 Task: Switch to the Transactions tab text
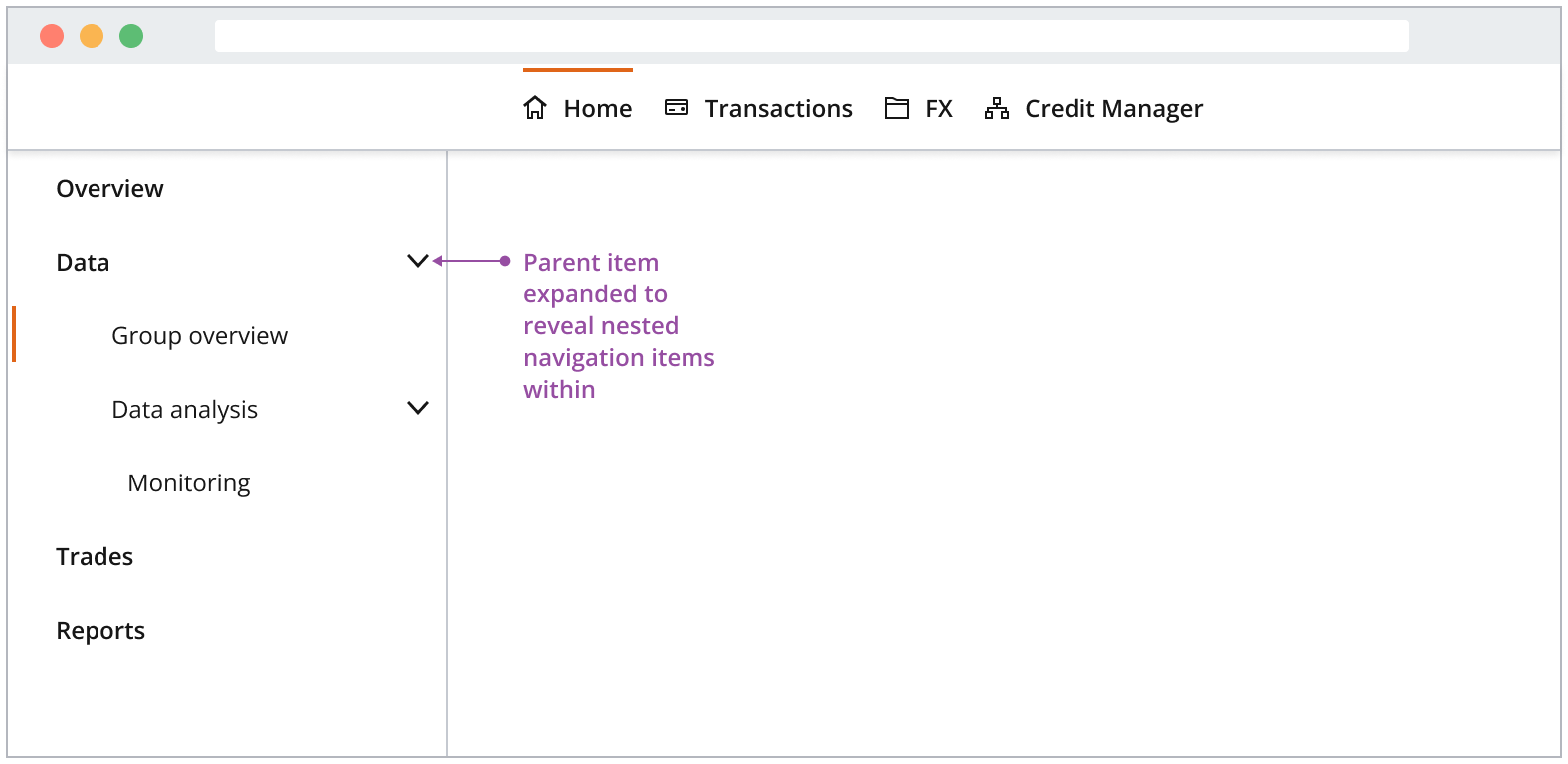click(x=778, y=109)
